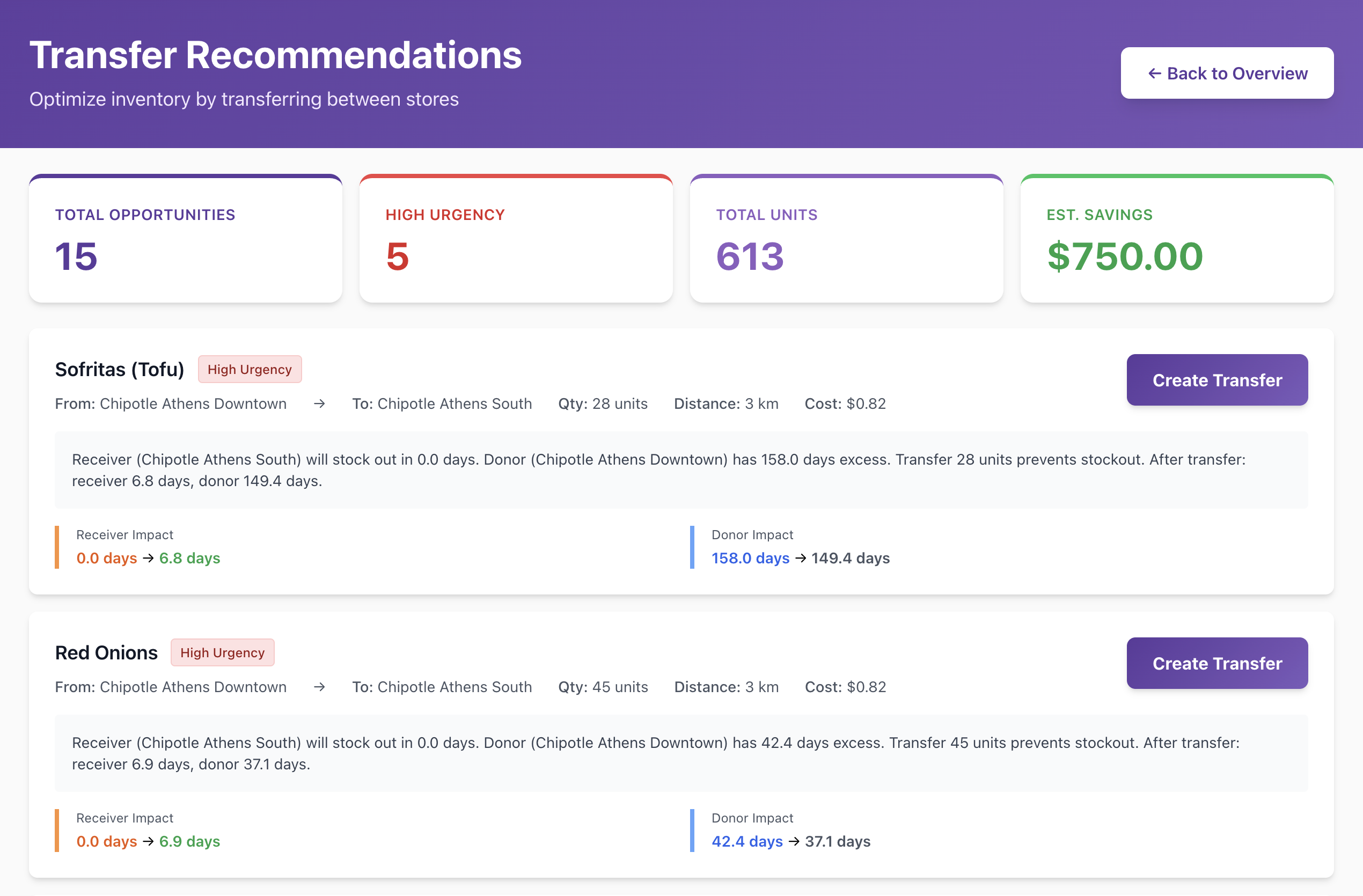Click Sofritas stockout explanation text box
The height and width of the screenshot is (896, 1363).
[680, 470]
